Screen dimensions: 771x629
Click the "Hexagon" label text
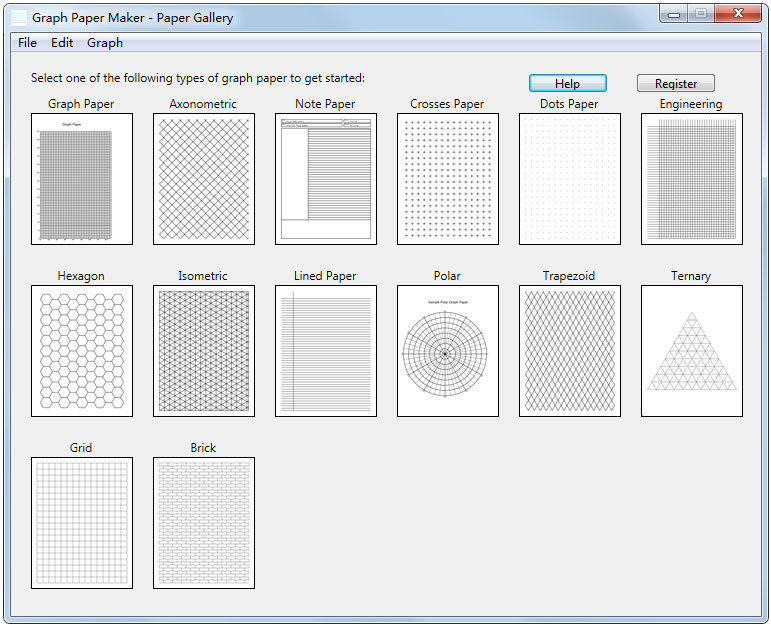point(81,276)
